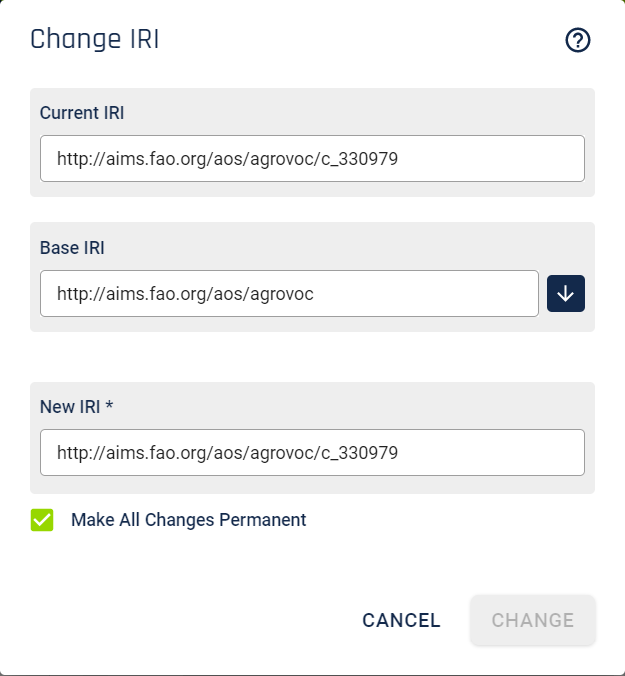Click the Make All Changes Permanent label text
This screenshot has width=625, height=676.
coord(188,520)
